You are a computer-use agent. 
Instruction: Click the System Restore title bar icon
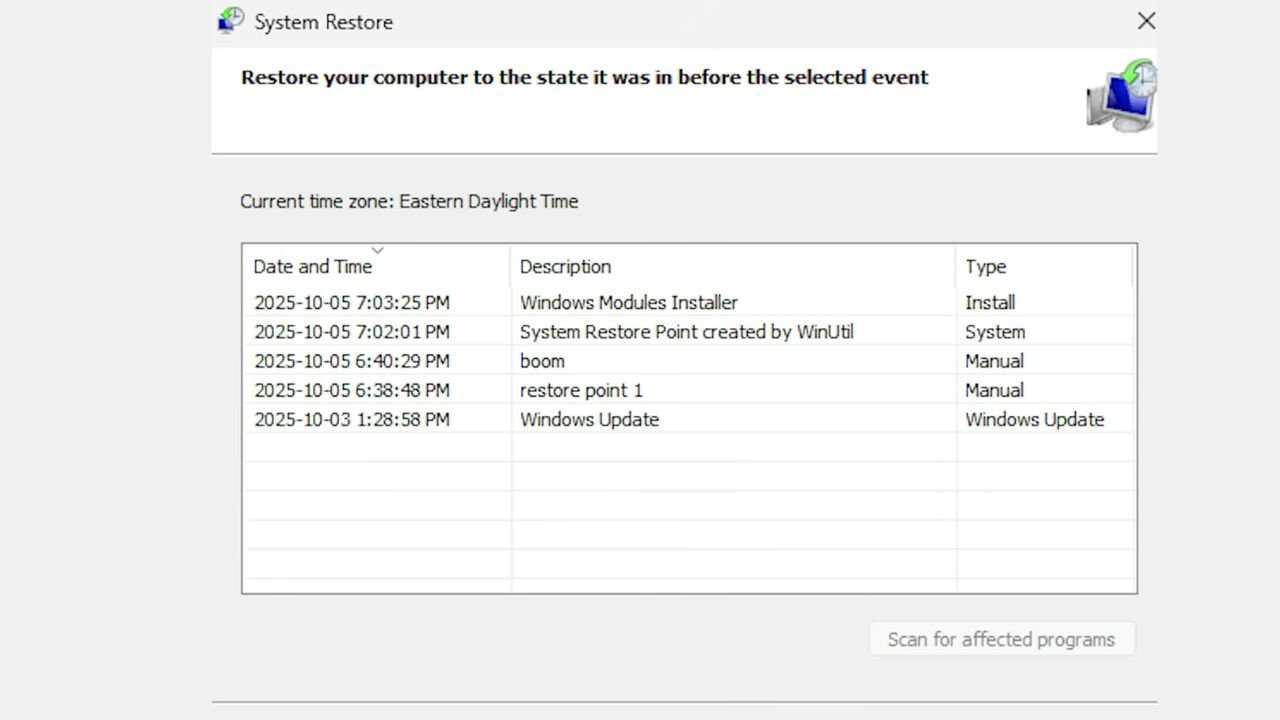point(231,21)
